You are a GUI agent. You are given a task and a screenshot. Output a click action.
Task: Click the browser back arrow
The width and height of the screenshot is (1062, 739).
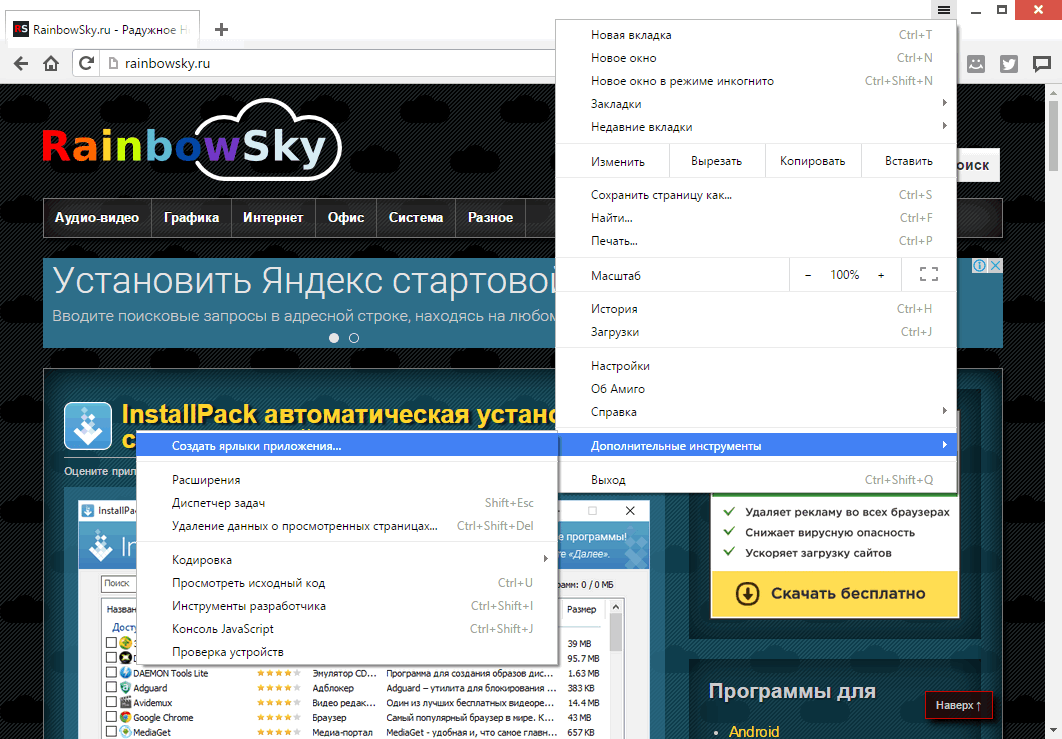click(x=21, y=64)
